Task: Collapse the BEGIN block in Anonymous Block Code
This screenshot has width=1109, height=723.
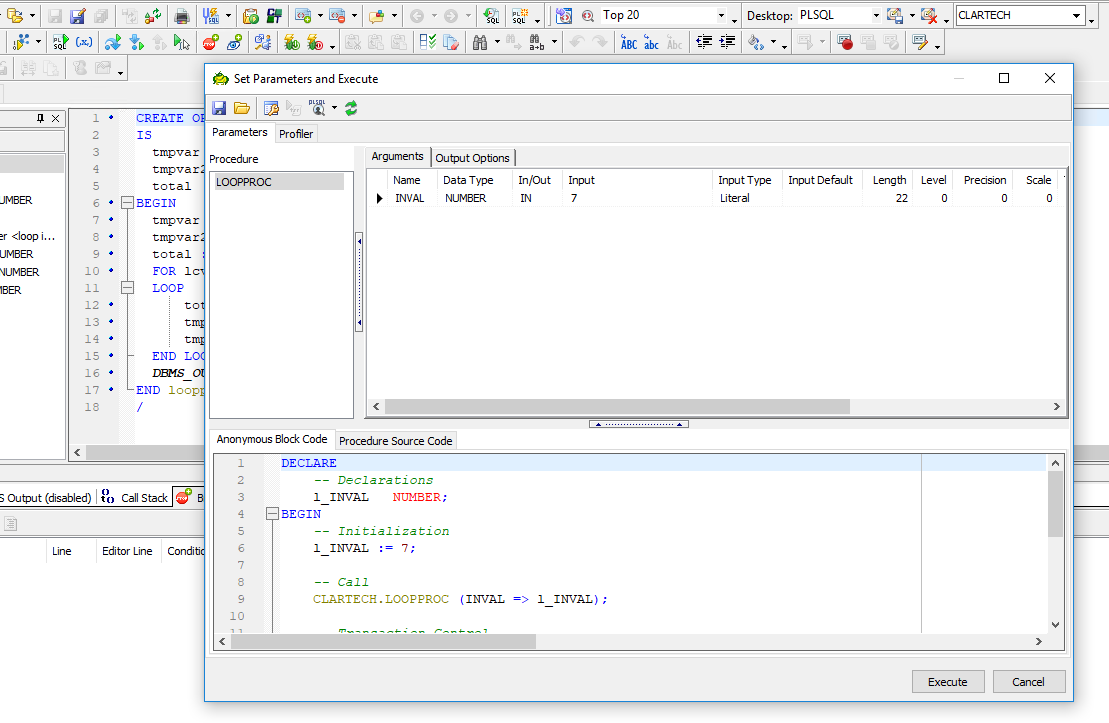Action: pos(272,514)
